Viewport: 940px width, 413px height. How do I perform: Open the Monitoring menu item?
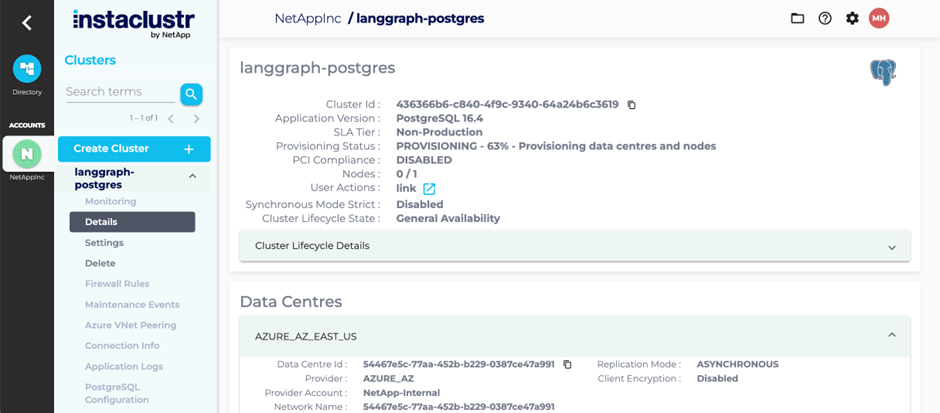click(x=110, y=201)
